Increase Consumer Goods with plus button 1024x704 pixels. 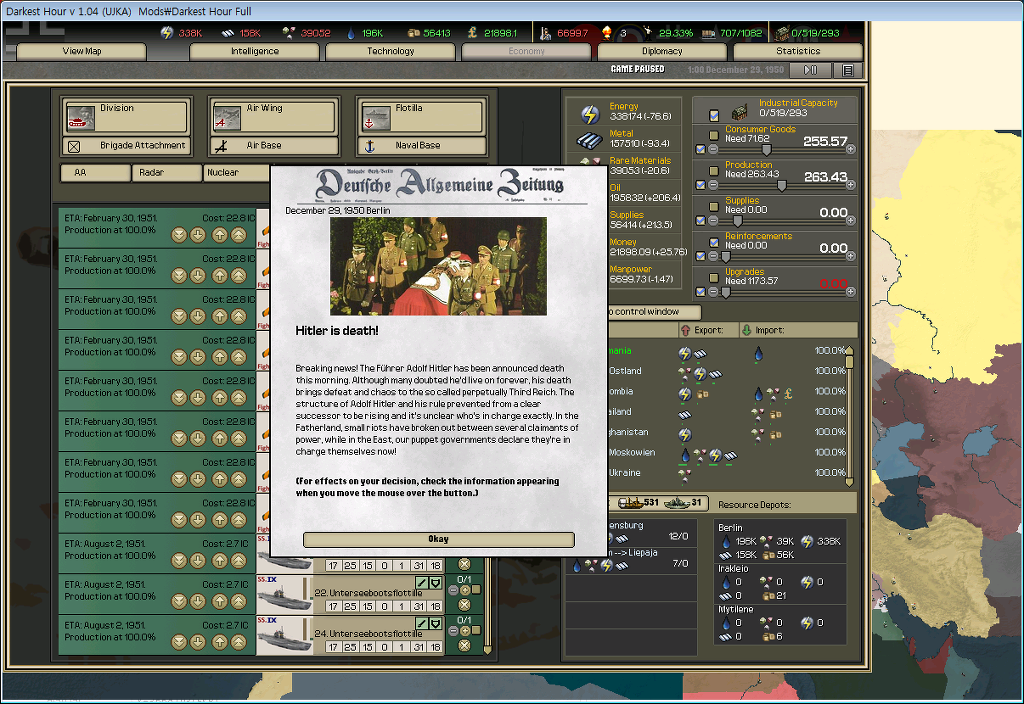pos(851,149)
